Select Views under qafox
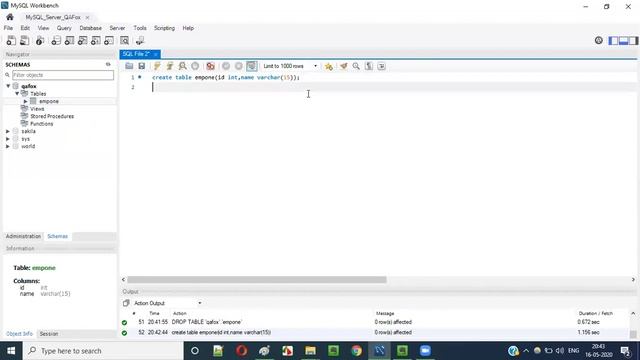Viewport: 640px width, 360px height. 37,109
